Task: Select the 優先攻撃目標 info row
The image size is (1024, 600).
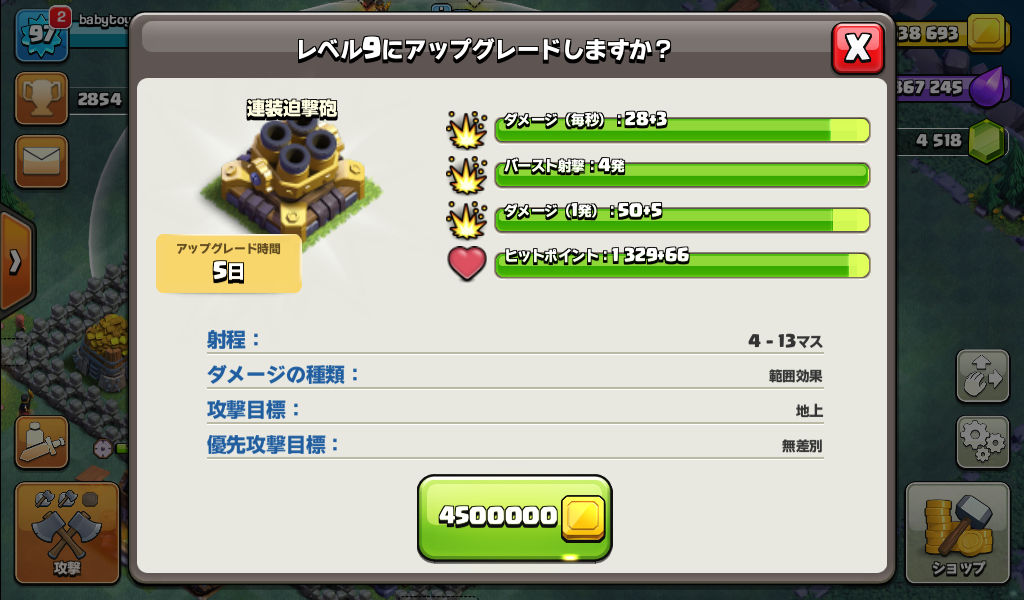Action: (x=515, y=445)
